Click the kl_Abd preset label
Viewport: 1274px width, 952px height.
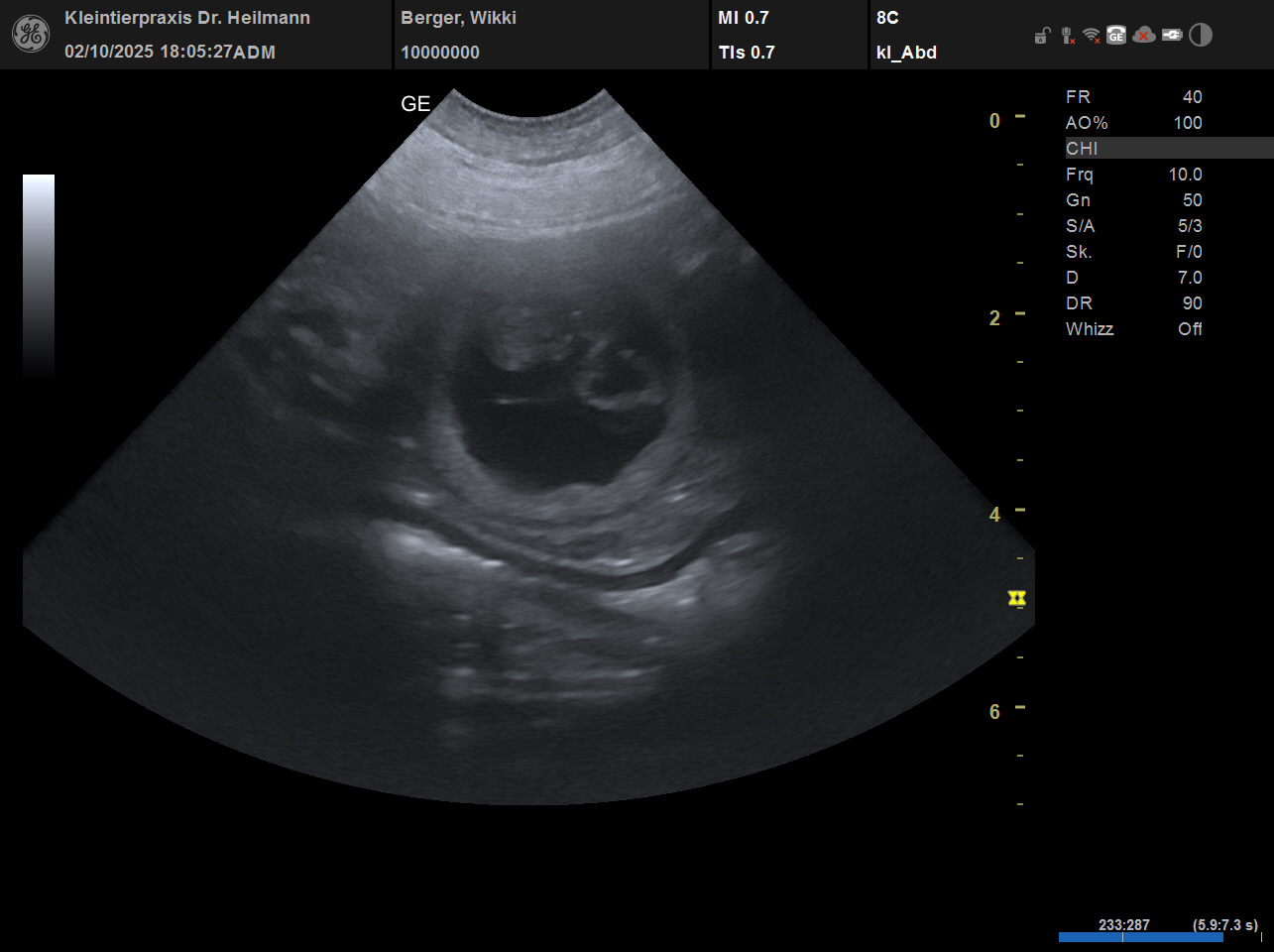tap(906, 53)
